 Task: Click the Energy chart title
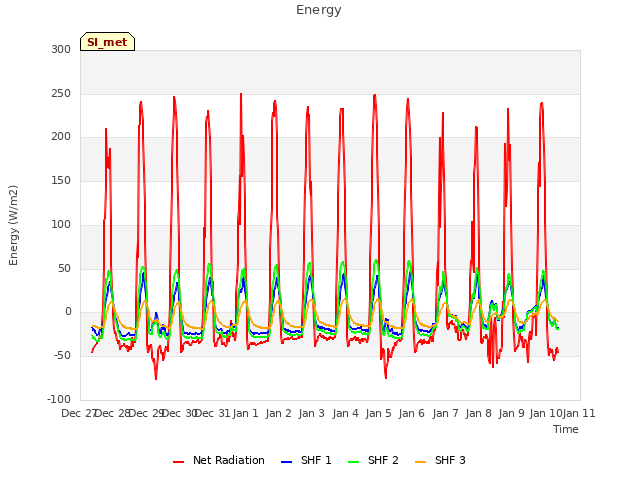coord(319,10)
